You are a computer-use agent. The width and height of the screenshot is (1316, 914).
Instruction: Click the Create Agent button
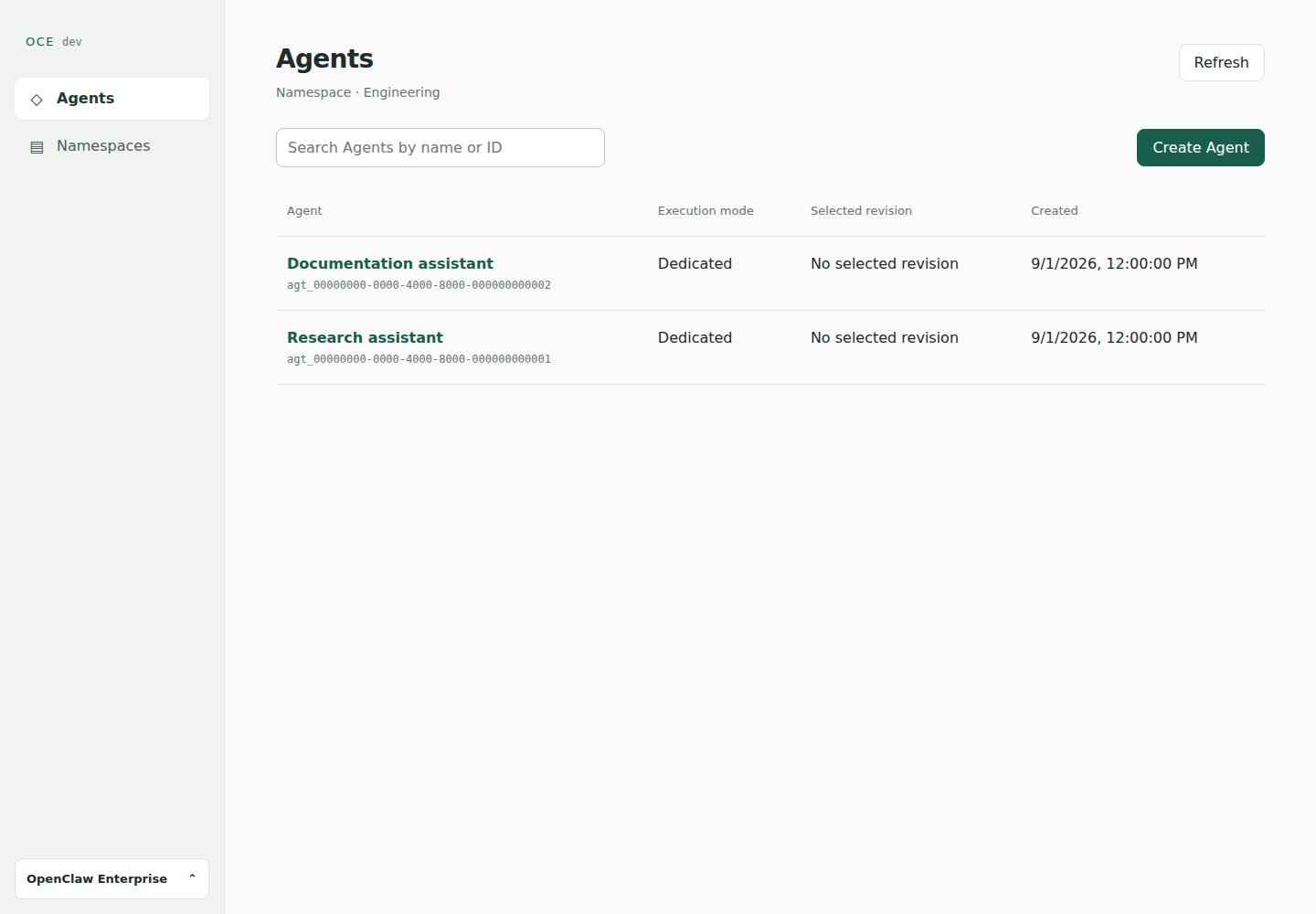1200,147
